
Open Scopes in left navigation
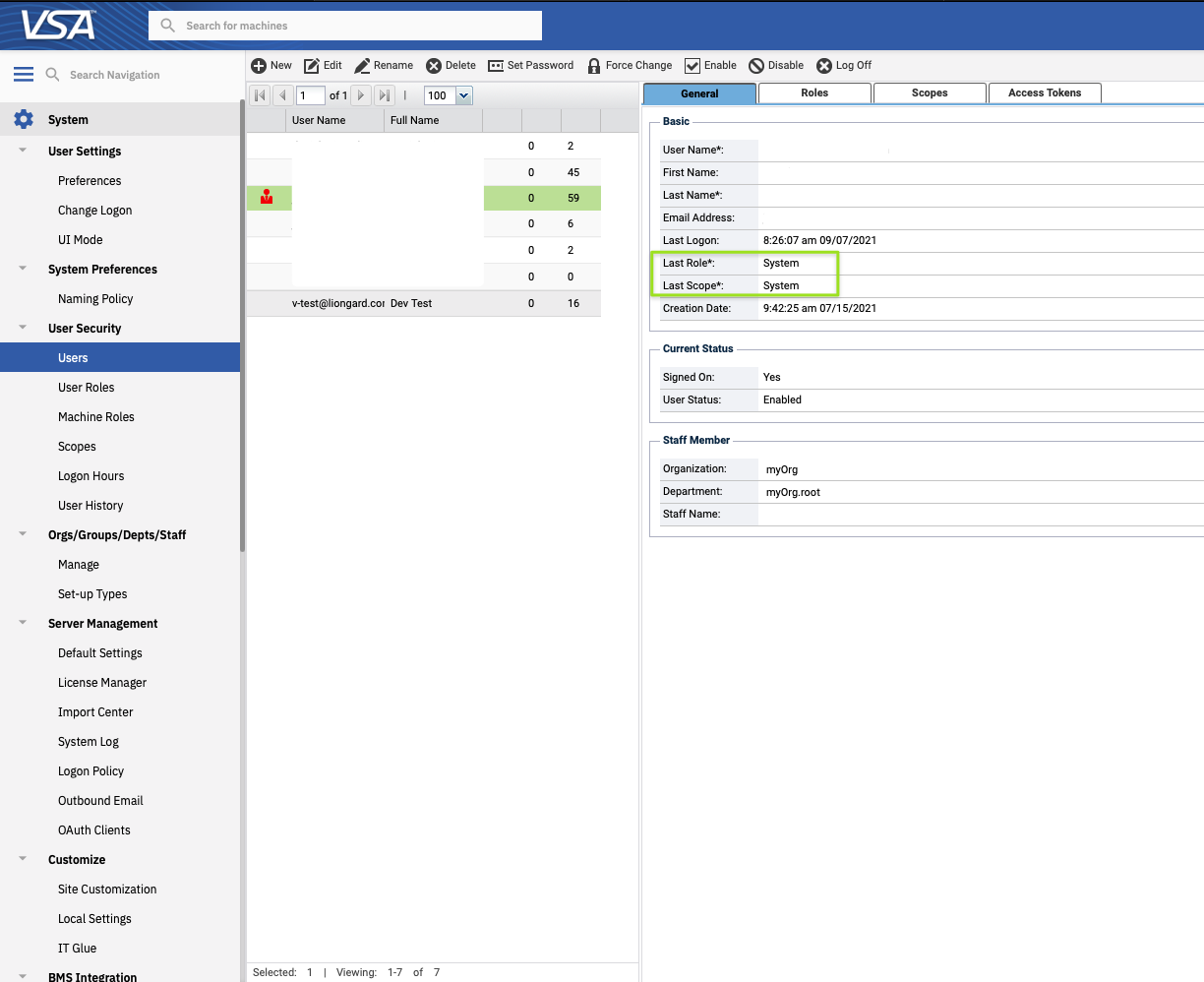[x=77, y=446]
